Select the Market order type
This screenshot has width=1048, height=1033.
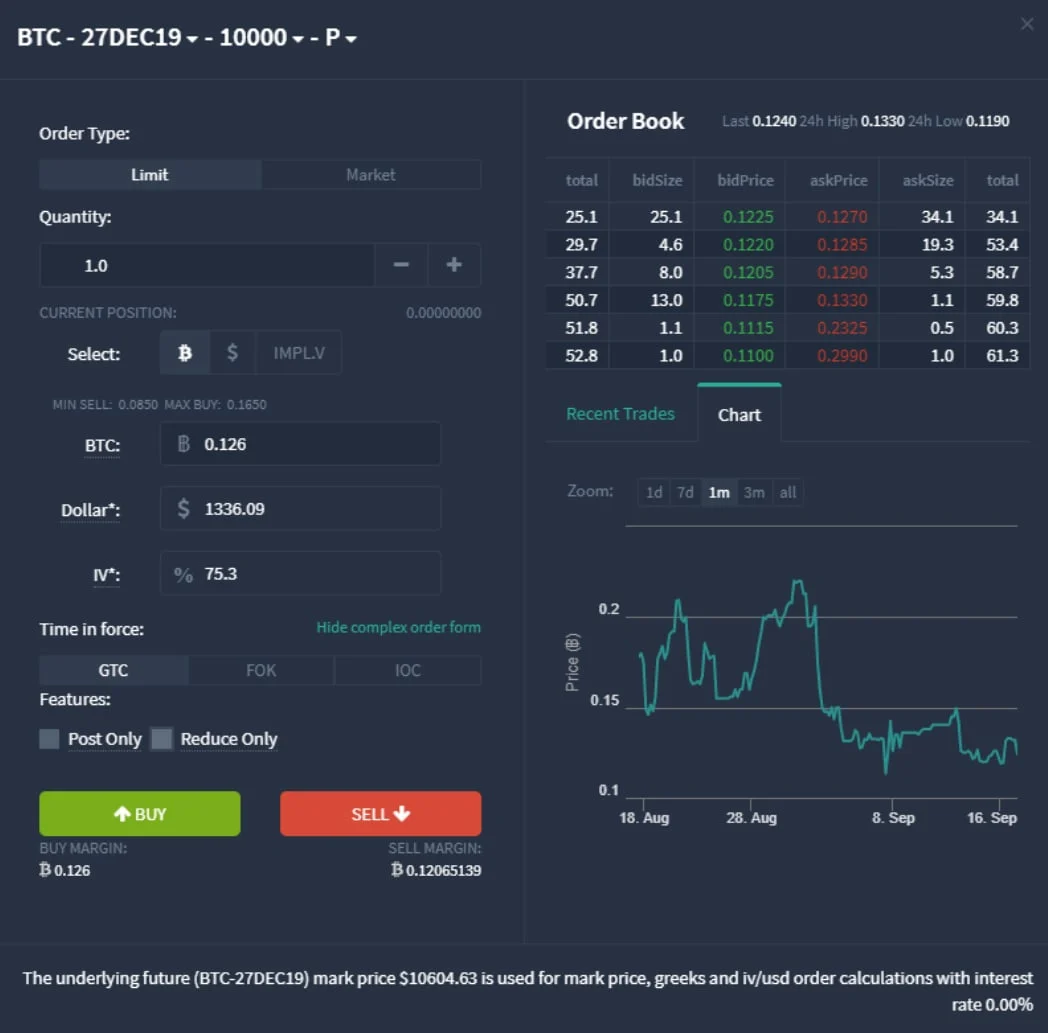click(371, 175)
